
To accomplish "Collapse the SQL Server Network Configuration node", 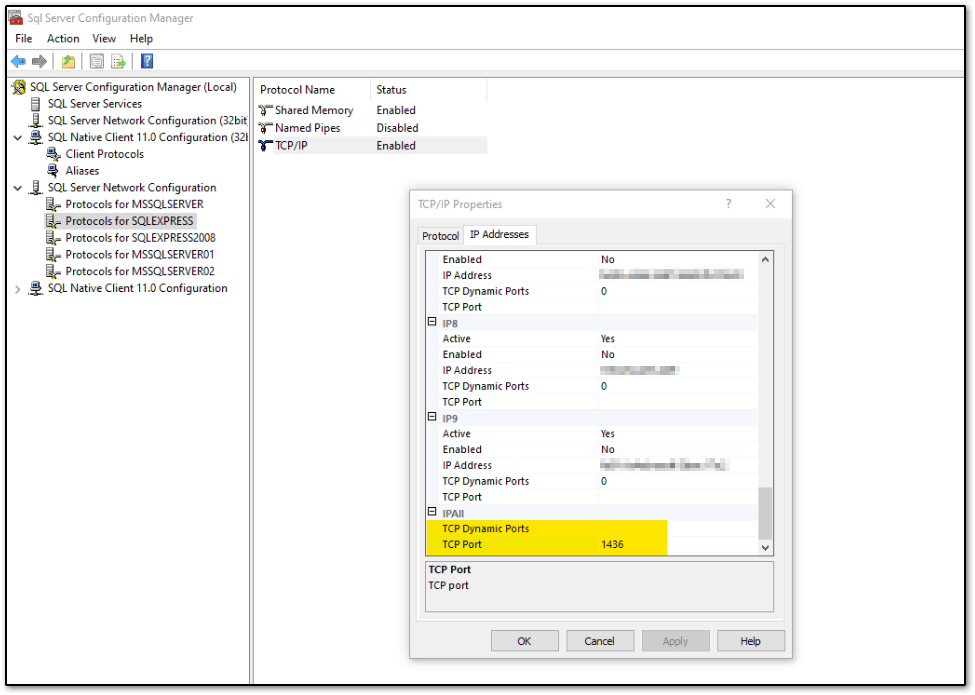I will point(17,188).
